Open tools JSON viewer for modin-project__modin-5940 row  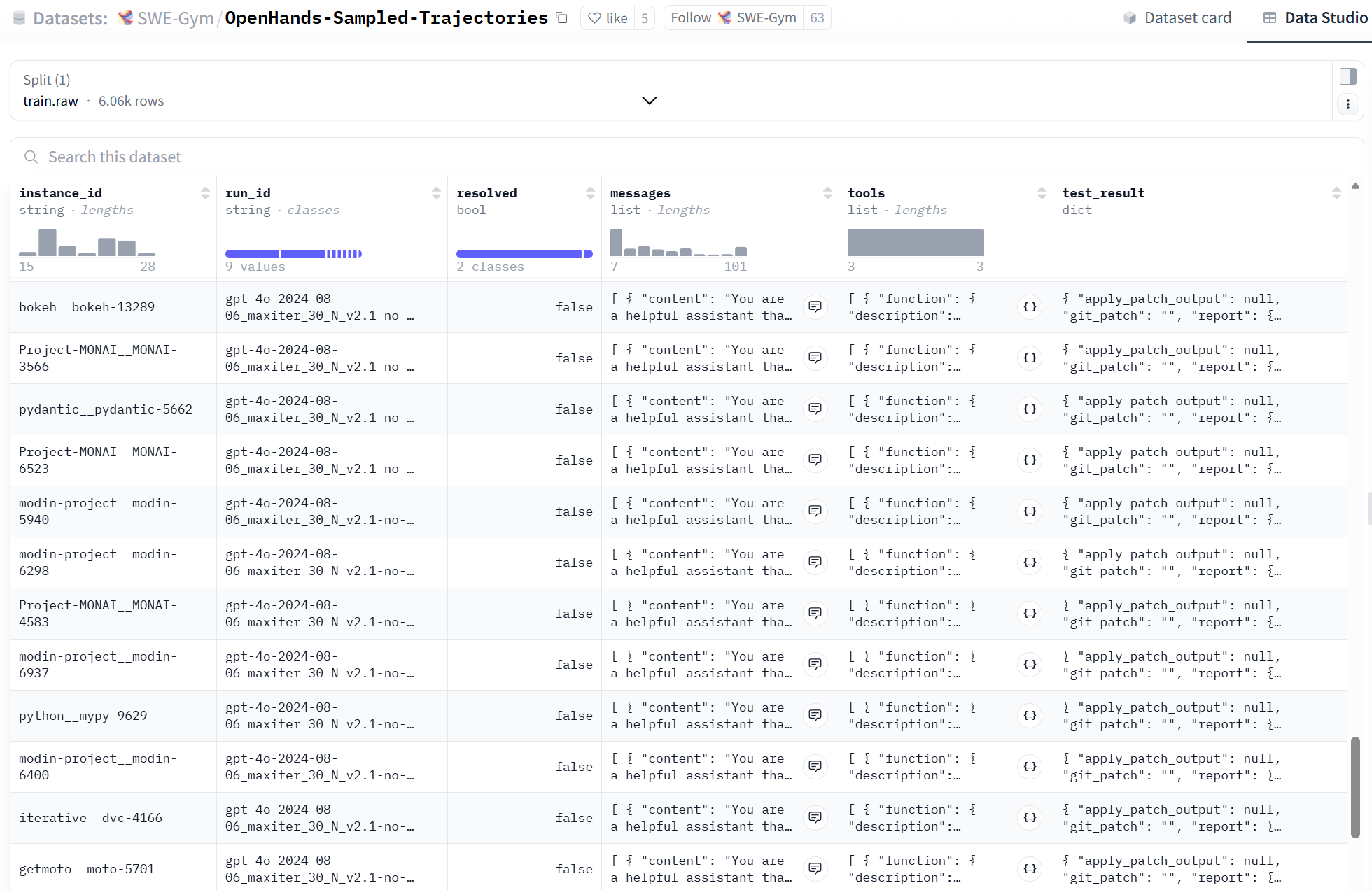(1030, 511)
